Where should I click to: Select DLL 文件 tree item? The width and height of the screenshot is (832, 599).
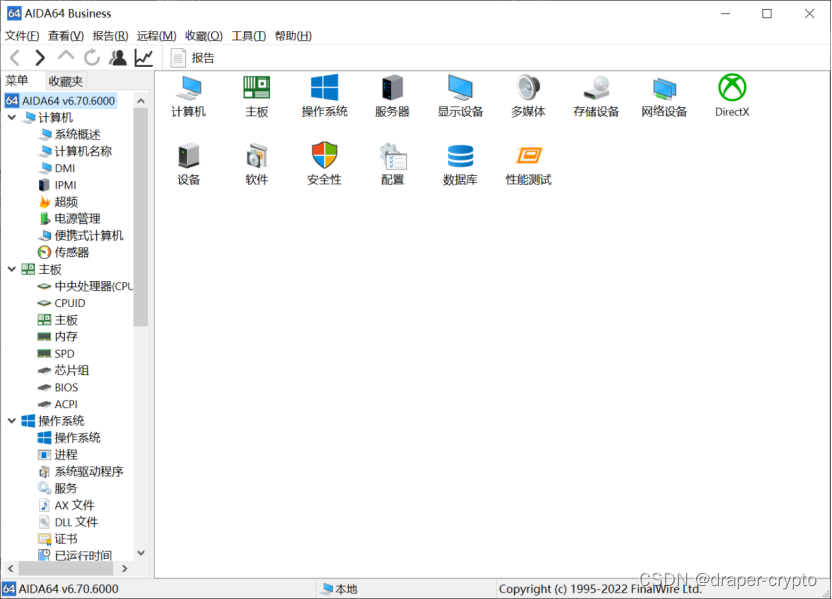point(68,522)
